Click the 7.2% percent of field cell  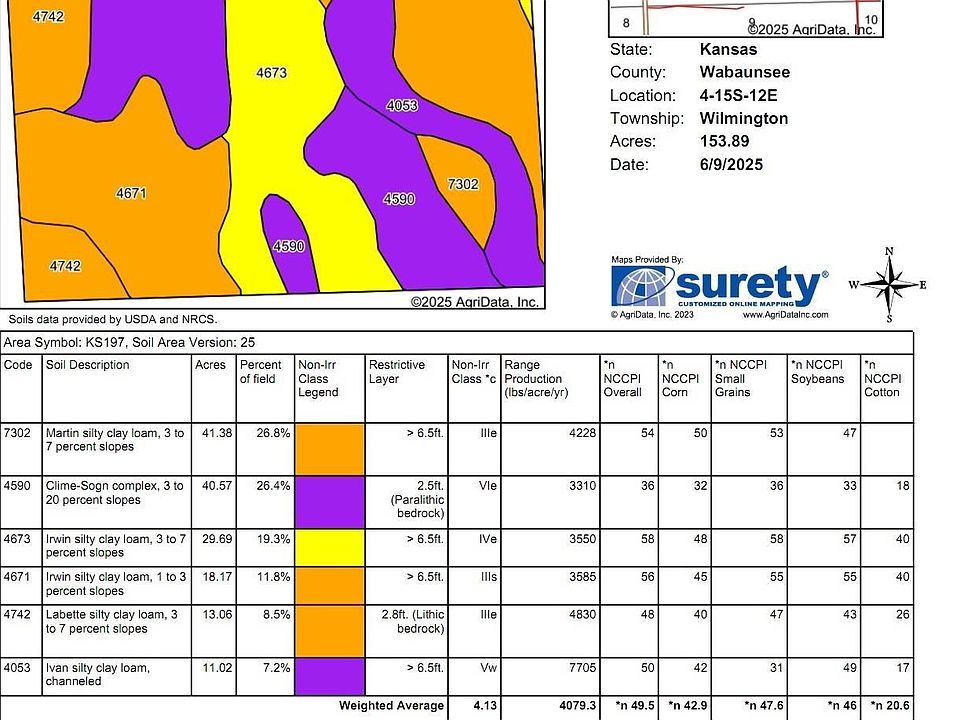tap(277, 668)
